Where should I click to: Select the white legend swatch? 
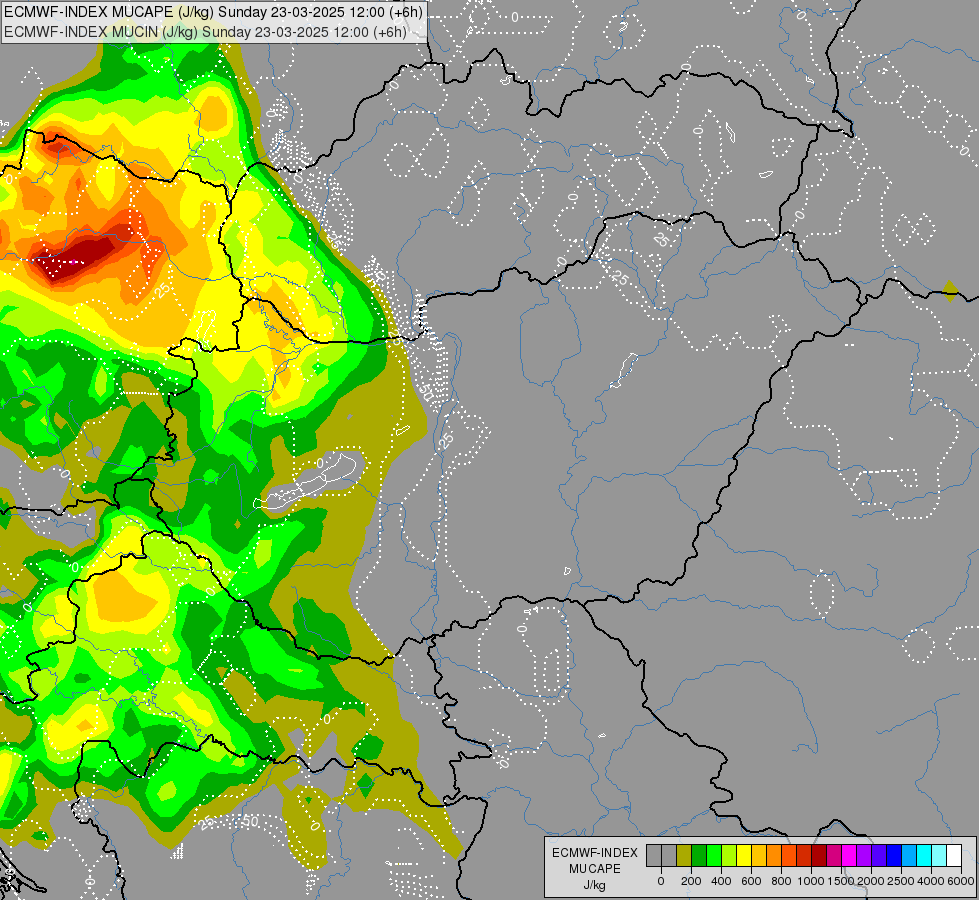point(954,855)
